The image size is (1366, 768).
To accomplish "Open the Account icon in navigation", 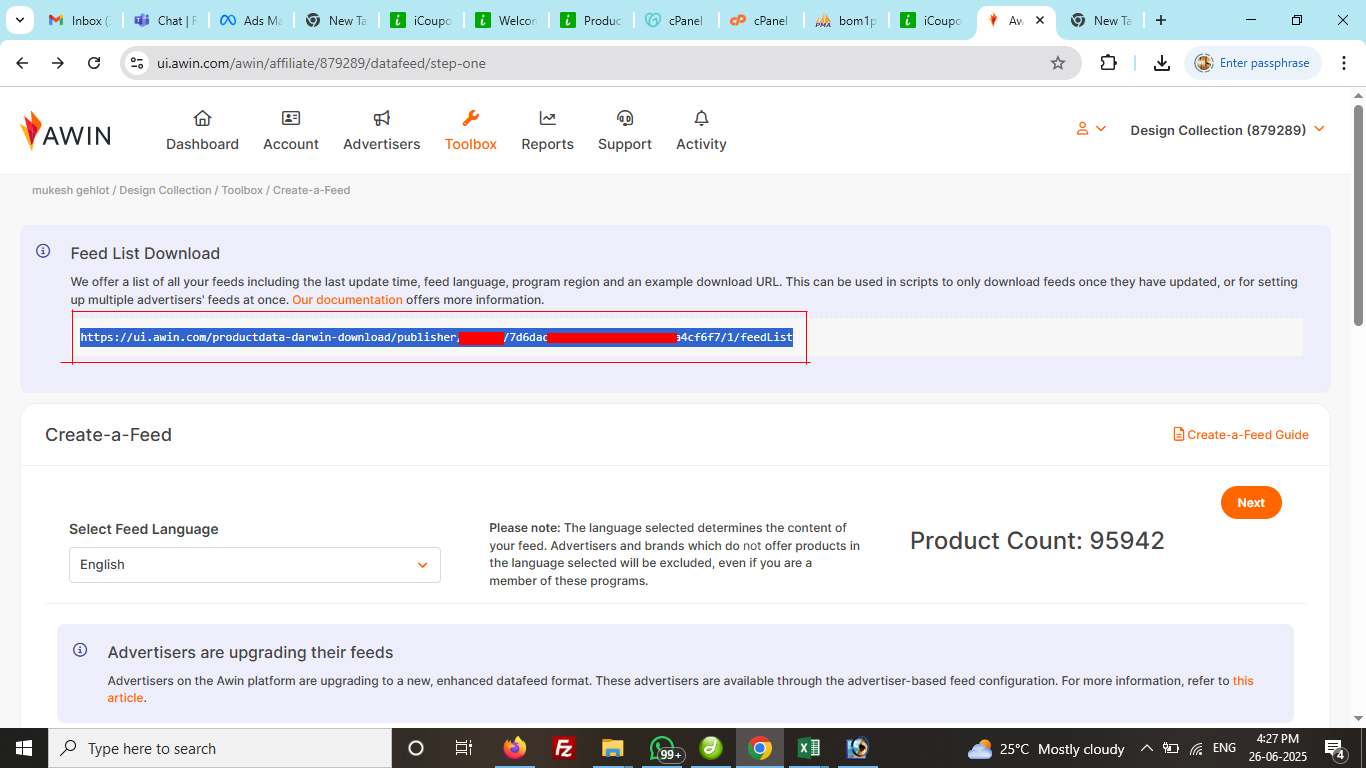I will pyautogui.click(x=291, y=118).
